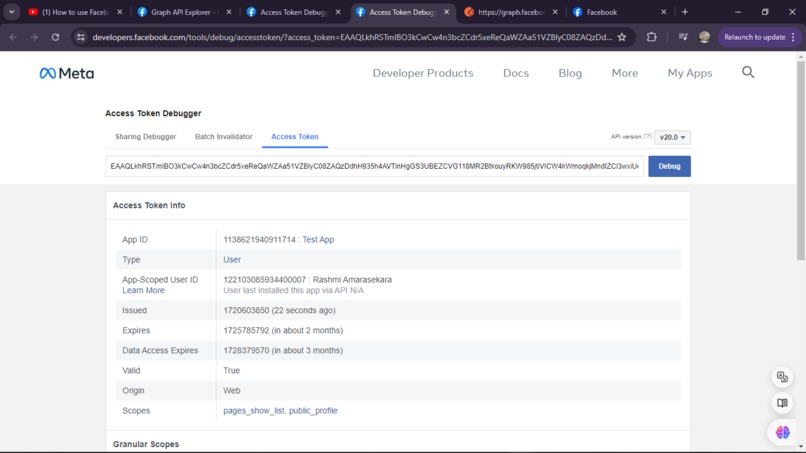806x453 pixels.
Task: Click the public_profile scope link
Action: coord(313,411)
